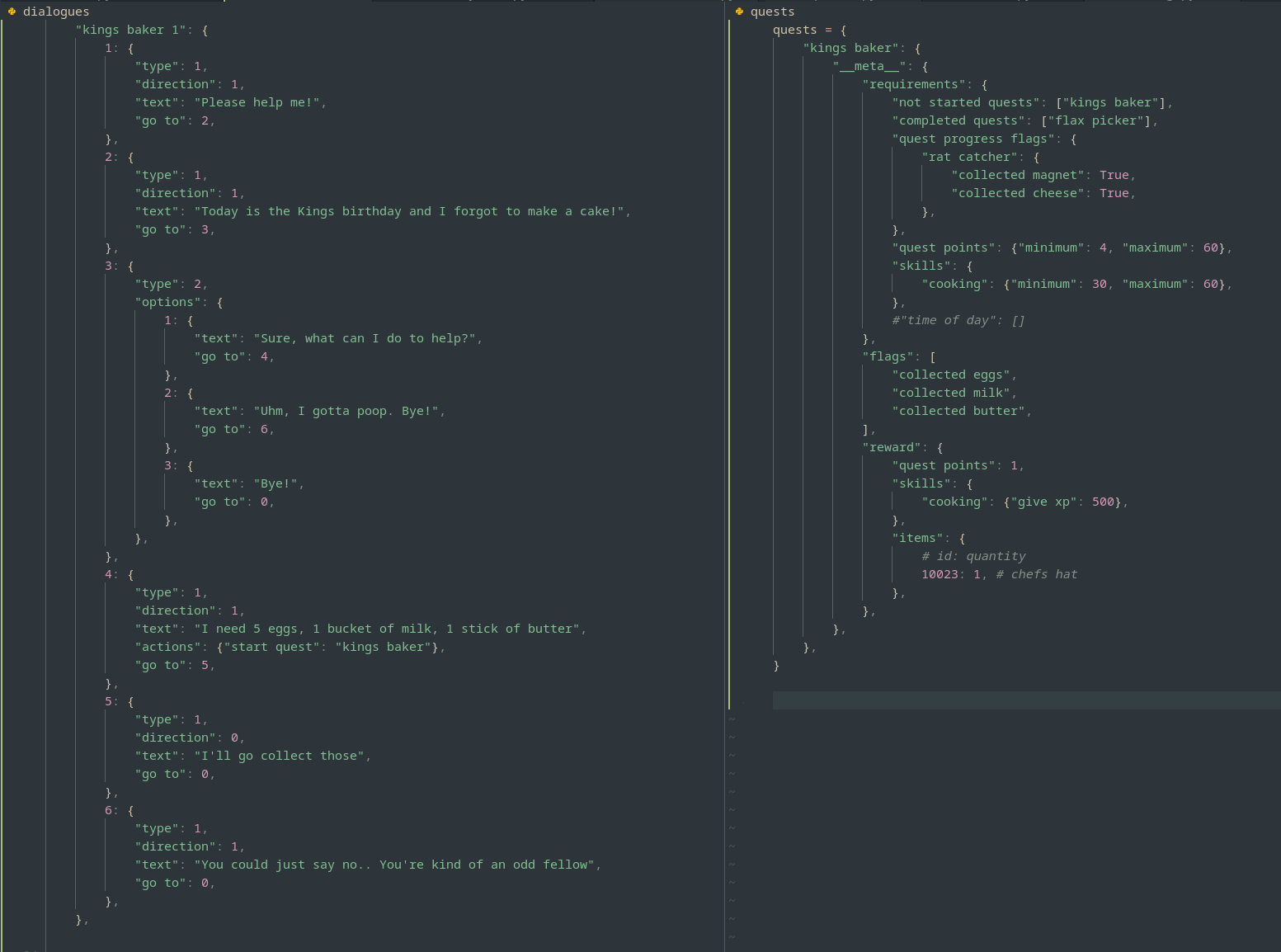Image resolution: width=1281 pixels, height=952 pixels.
Task: Click the Python file icon beside quests
Action: coord(739,12)
